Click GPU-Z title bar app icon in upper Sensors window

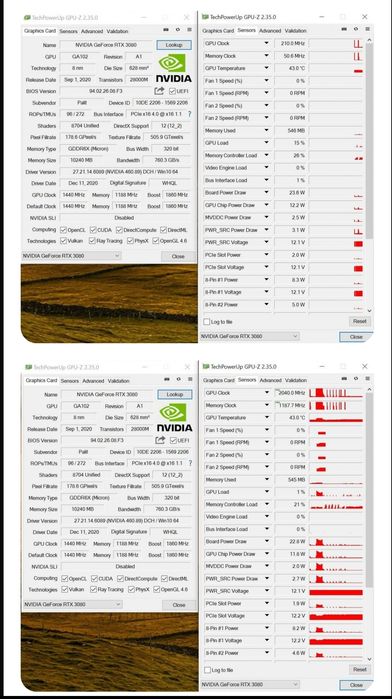pos(205,17)
